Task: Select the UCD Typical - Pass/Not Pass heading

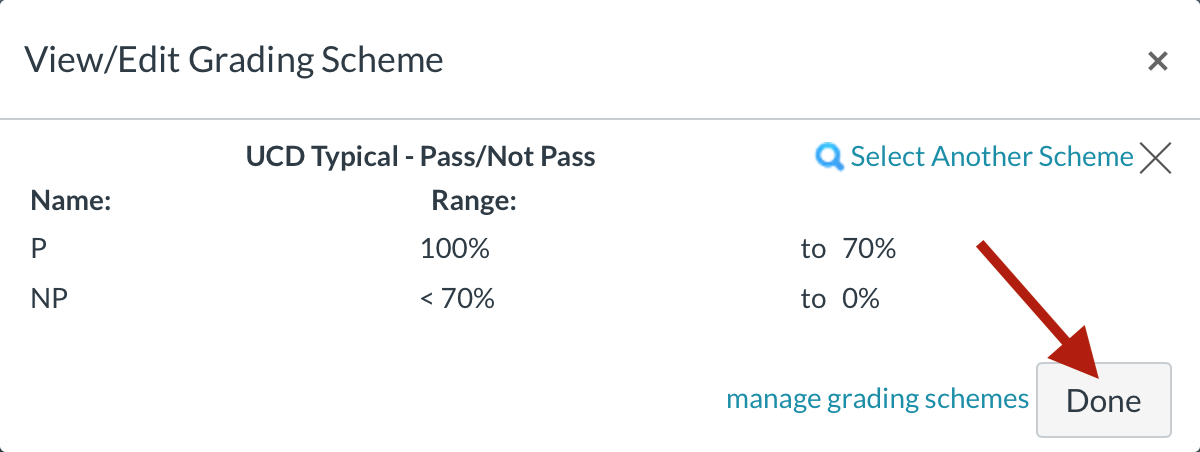Action: [x=420, y=157]
